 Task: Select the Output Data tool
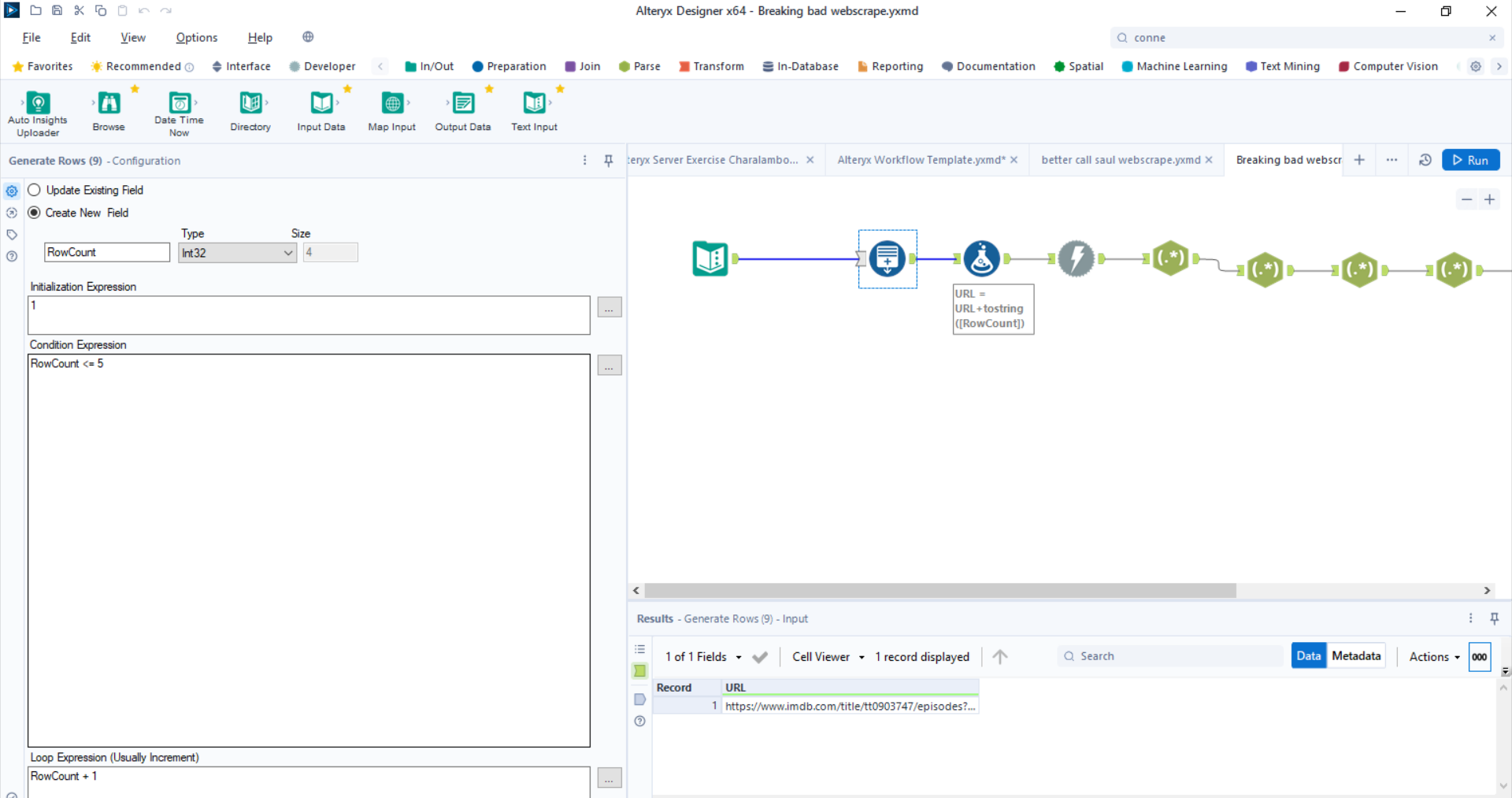click(463, 111)
